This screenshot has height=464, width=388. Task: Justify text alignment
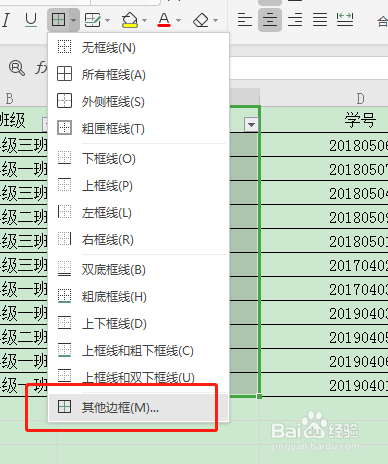[320, 20]
